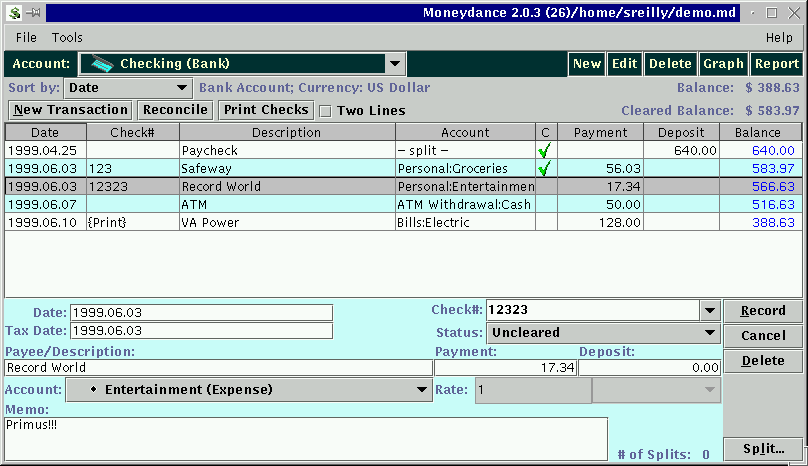Select the Paycheck transaction description cell
This screenshot has height=466, width=808.
[x=287, y=151]
